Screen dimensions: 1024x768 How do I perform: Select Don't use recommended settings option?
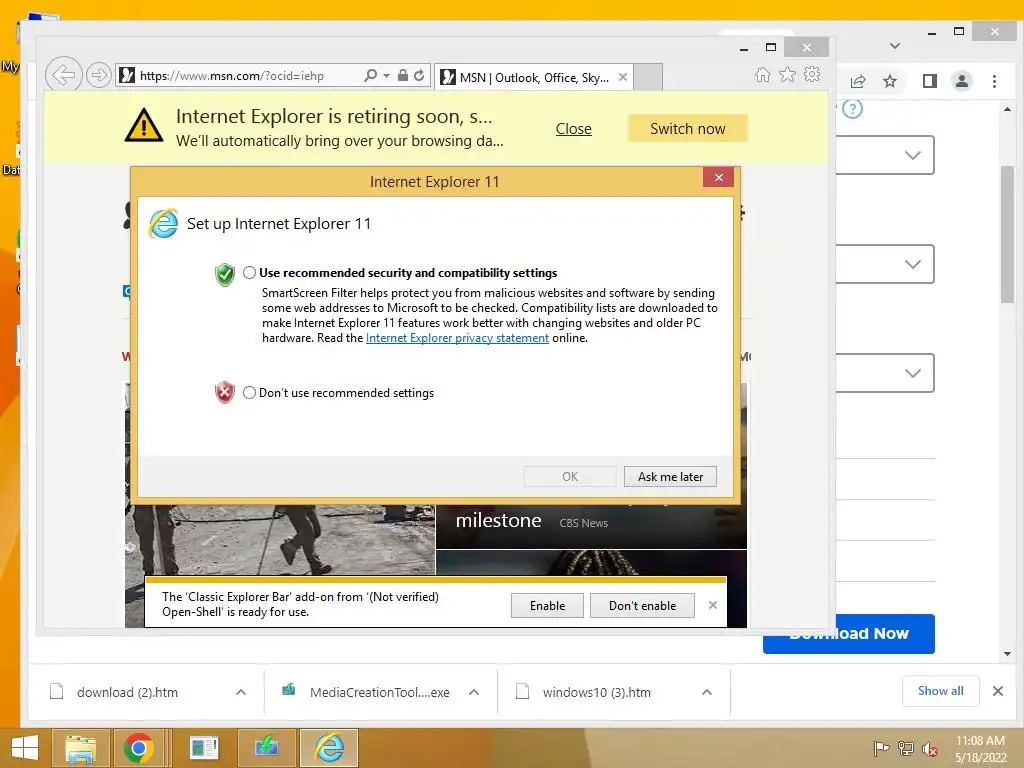click(249, 392)
